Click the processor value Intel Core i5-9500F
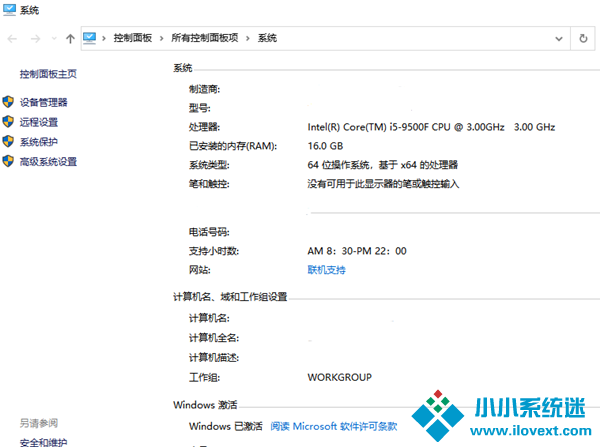 [x=431, y=127]
